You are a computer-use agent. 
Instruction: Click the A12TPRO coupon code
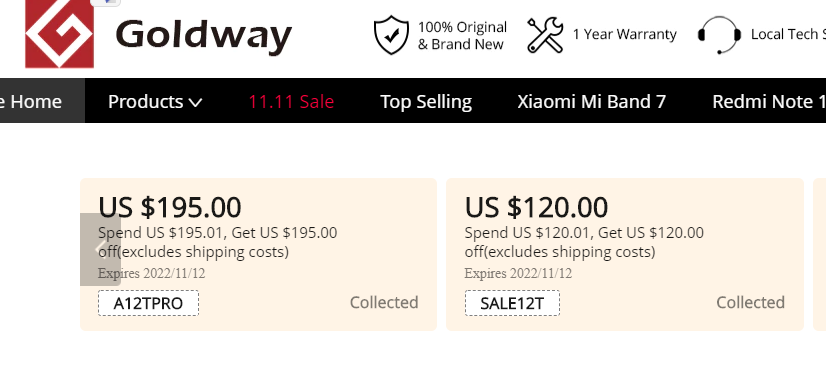(x=148, y=303)
